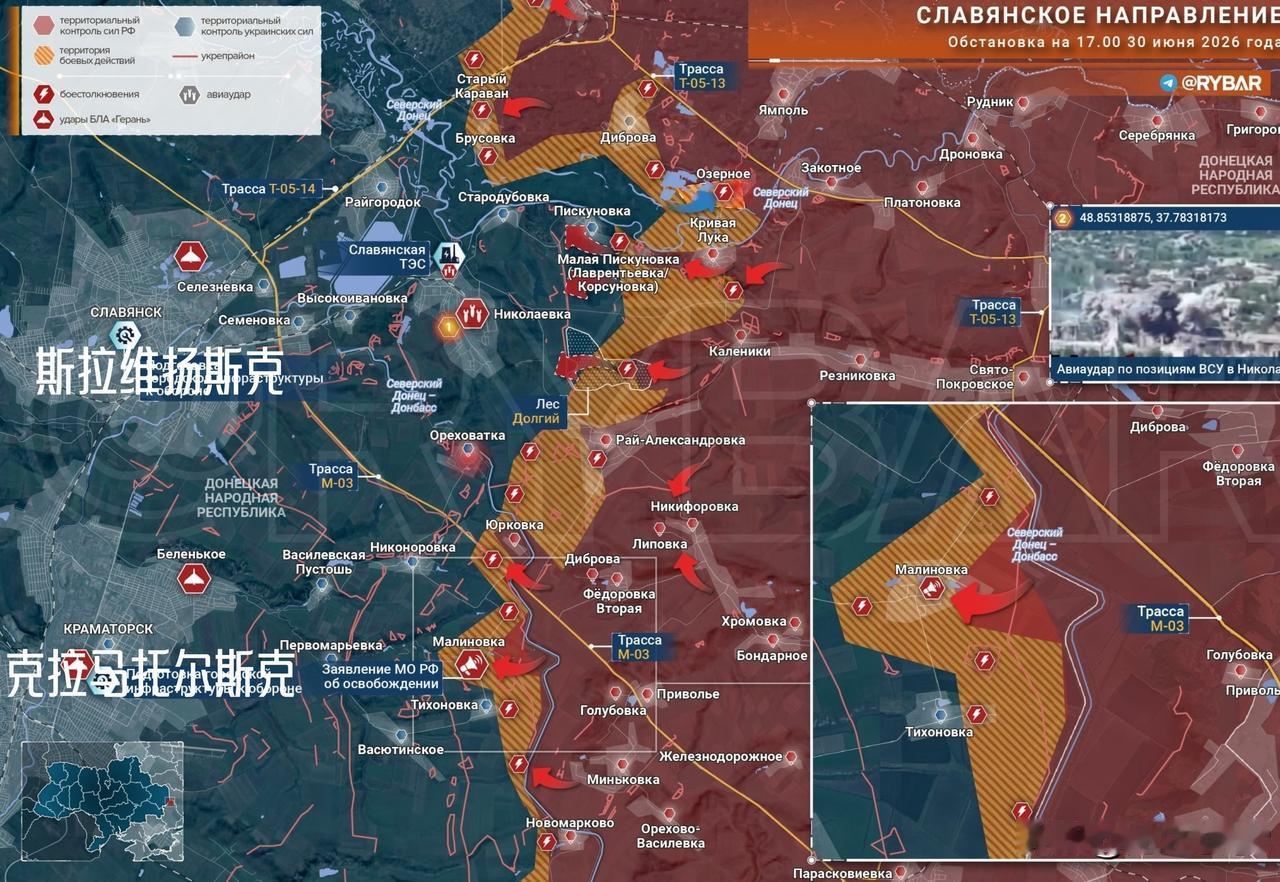This screenshot has height=882, width=1280.
Task: Click the number 2 badge beside the coordinates
Action: (x=1063, y=217)
